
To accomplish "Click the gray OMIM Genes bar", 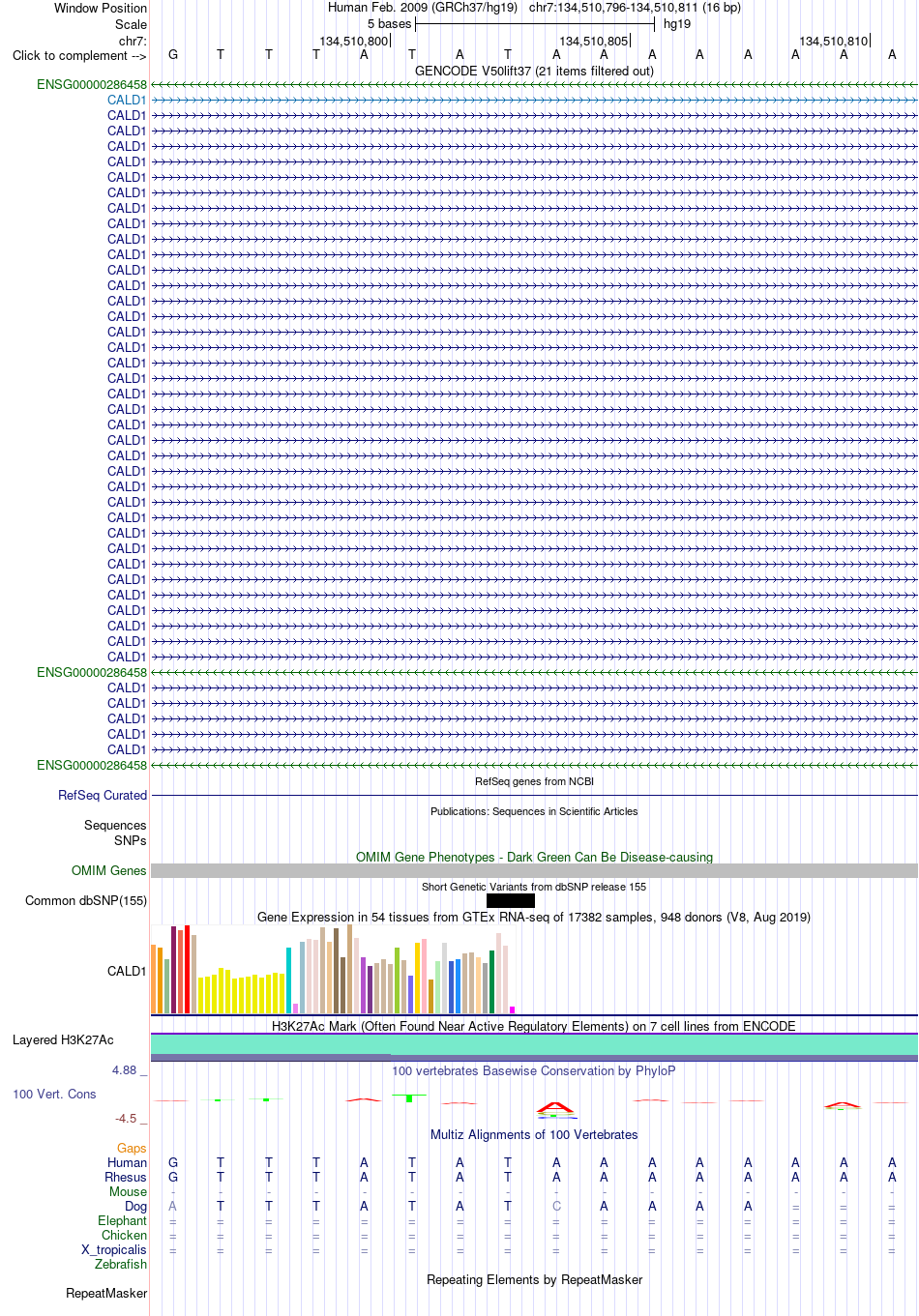I will coord(534,870).
